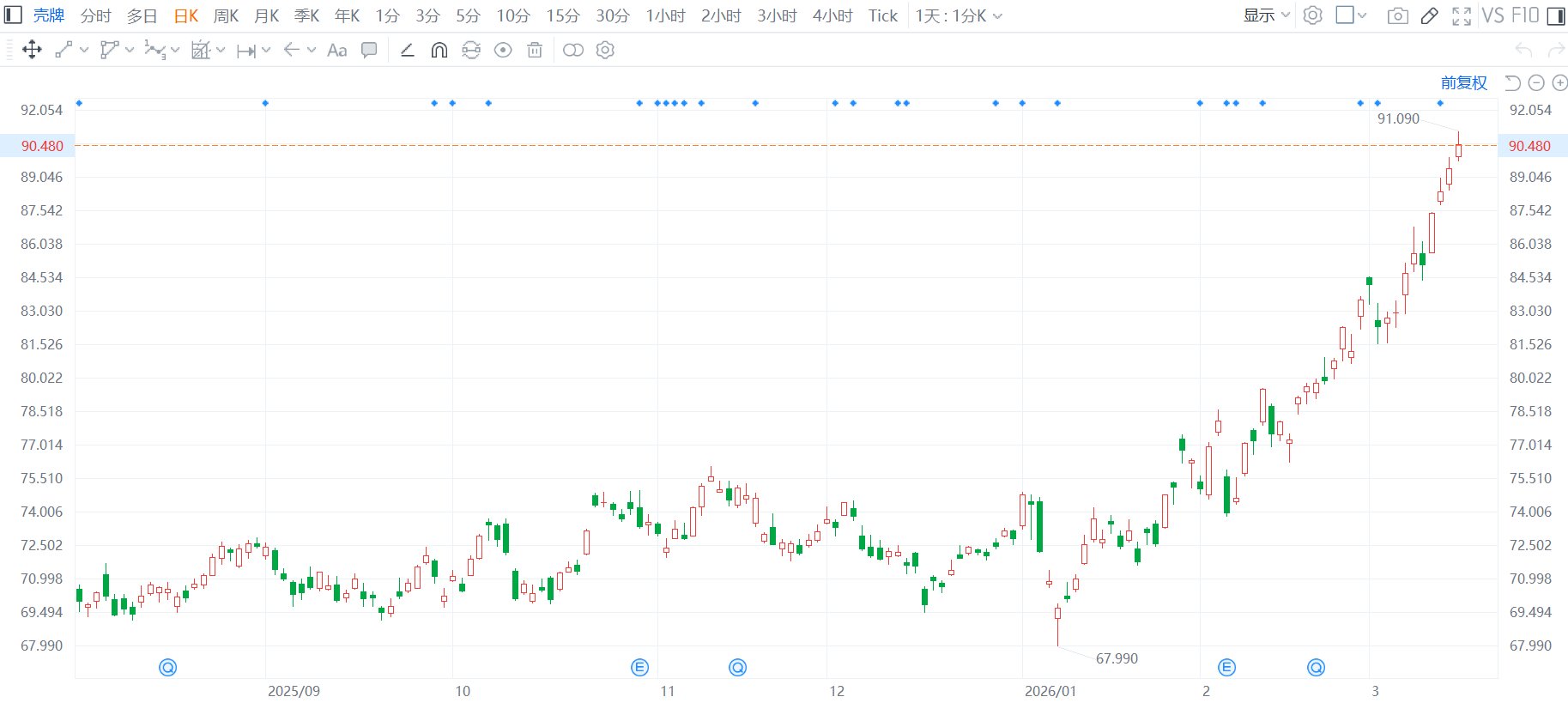This screenshot has height=703, width=1568.
Task: Open the 1天:1分K interval dropdown
Action: (958, 15)
